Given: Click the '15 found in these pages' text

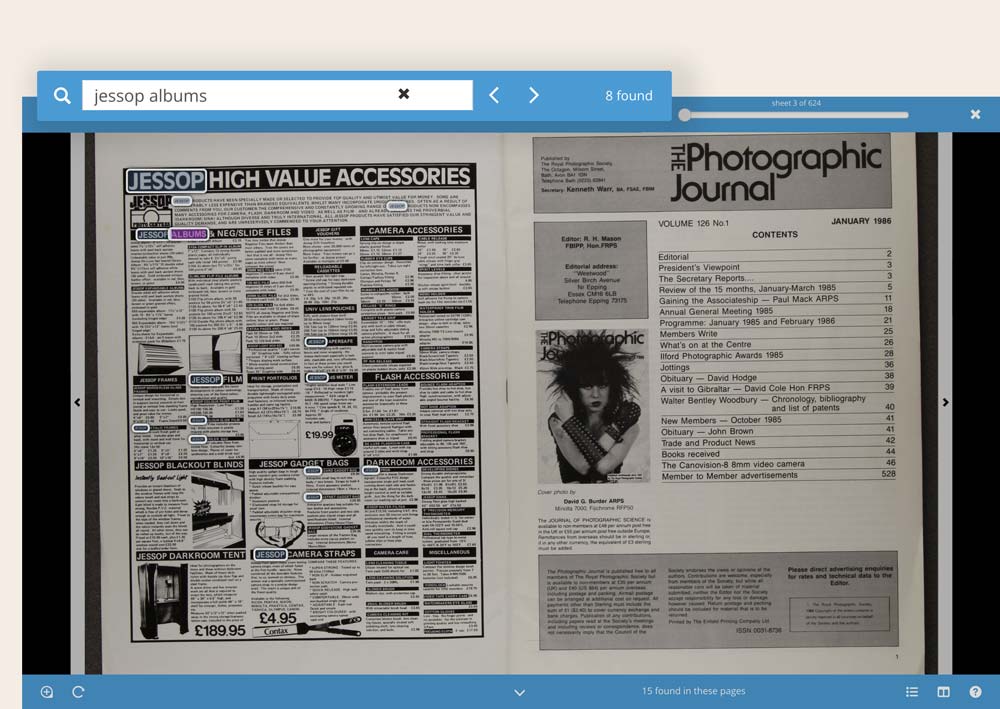Looking at the screenshot, I should (693, 692).
